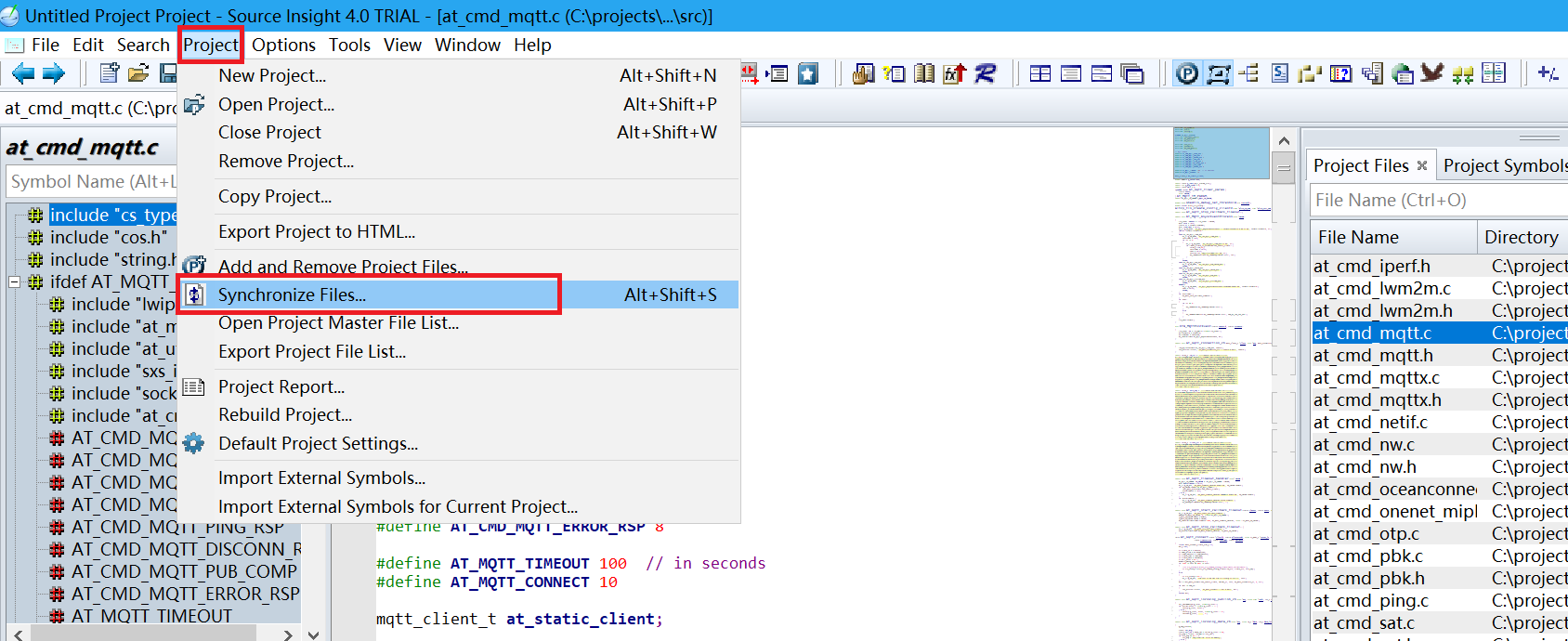Click the star bookmark toolbar icon

808,73
